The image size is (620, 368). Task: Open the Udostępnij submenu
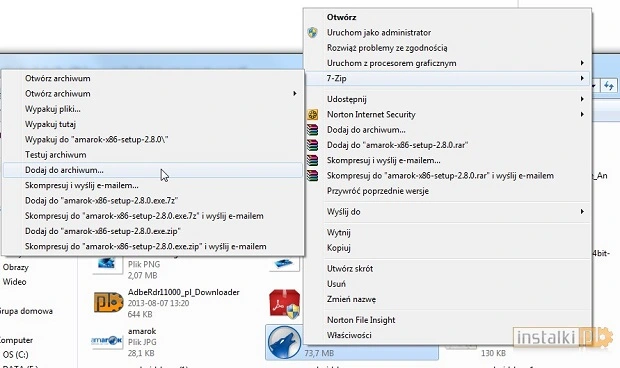pos(447,99)
